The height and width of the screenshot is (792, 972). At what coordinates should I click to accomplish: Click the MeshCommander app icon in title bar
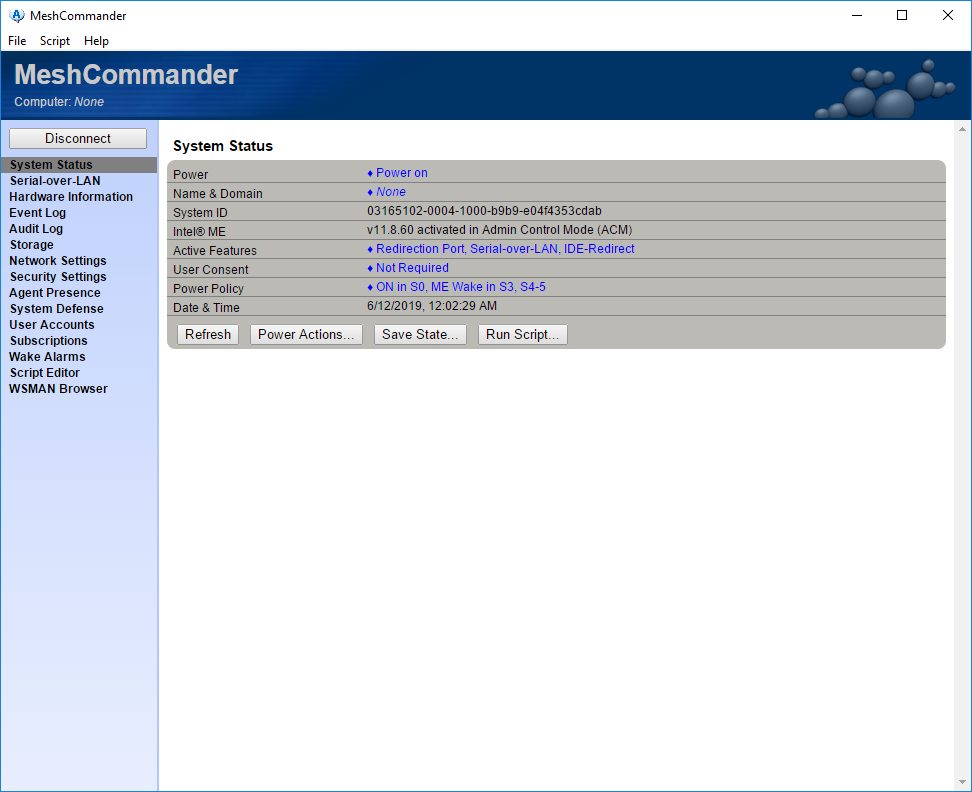pos(17,15)
